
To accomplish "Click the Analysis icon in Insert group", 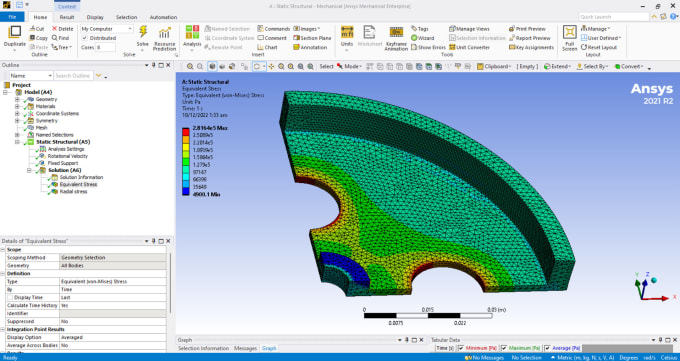I will 192,33.
